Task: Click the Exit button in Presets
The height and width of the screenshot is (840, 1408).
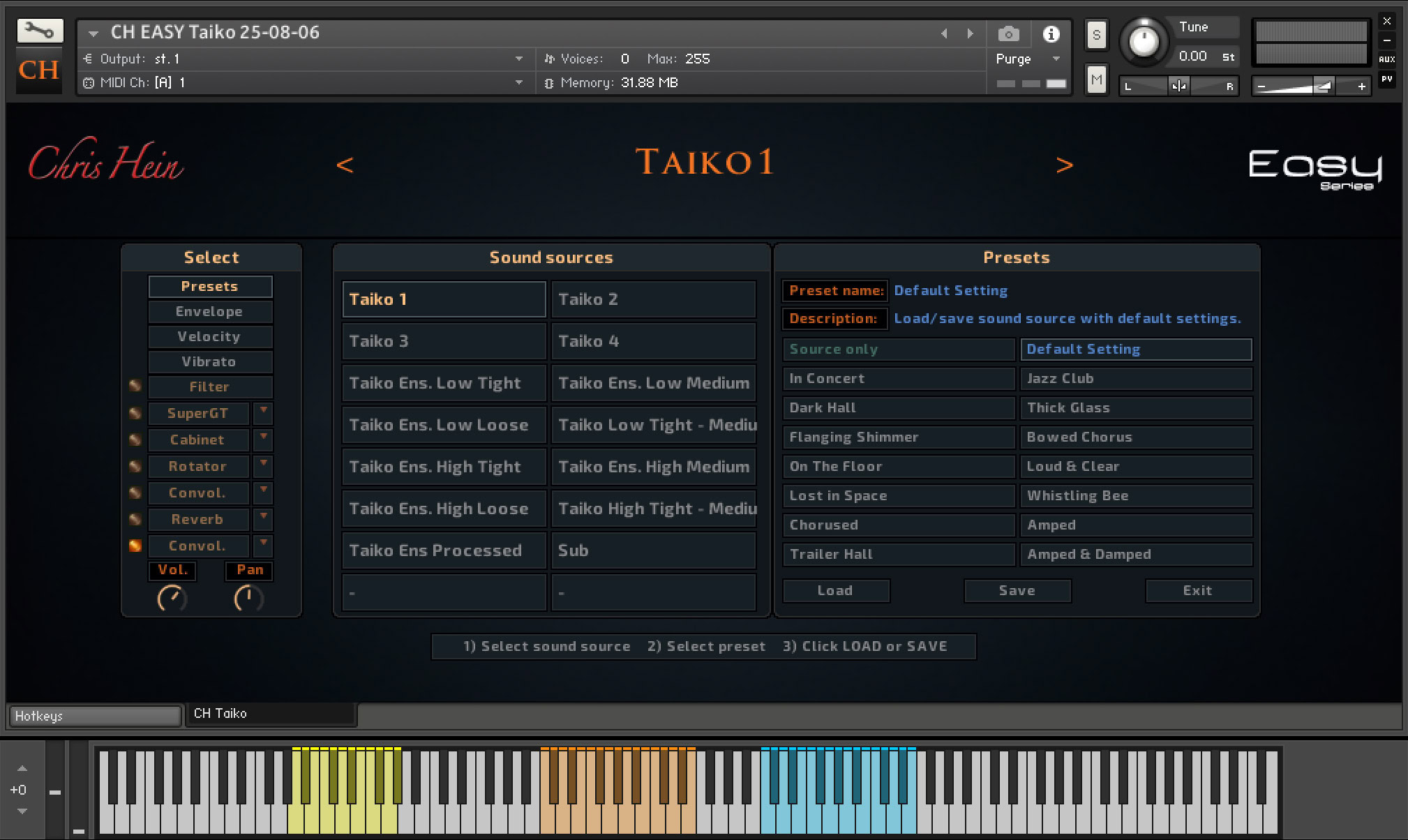Action: [x=1198, y=590]
